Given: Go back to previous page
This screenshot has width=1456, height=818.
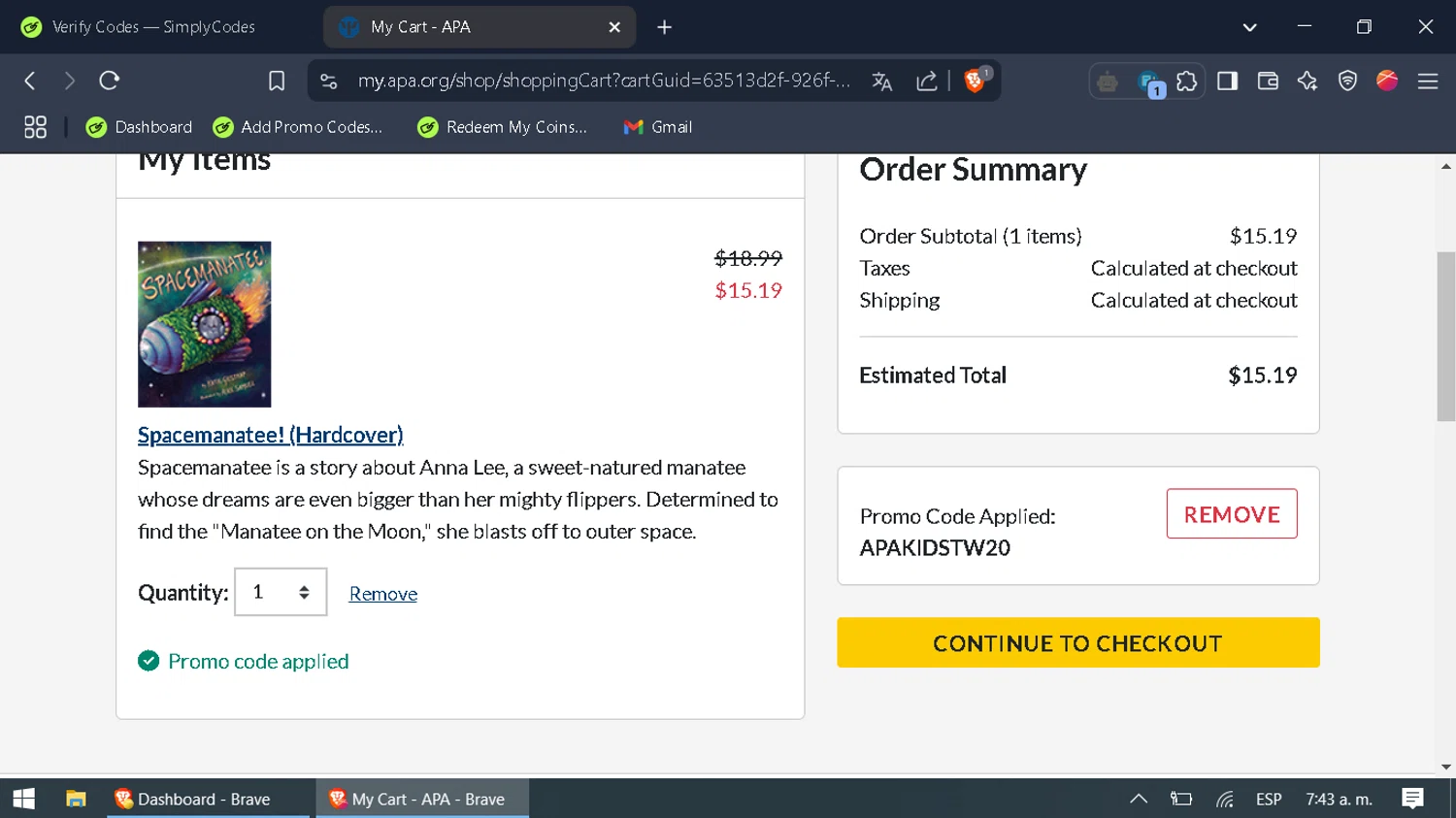Looking at the screenshot, I should click(30, 81).
